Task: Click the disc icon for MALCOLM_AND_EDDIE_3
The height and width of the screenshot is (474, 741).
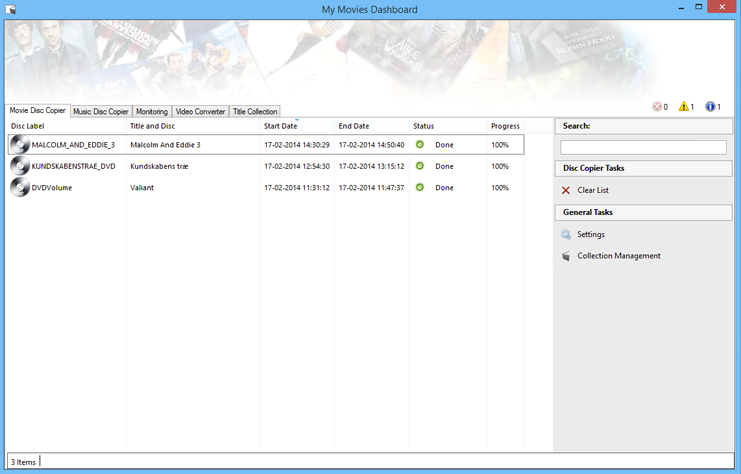Action: coord(20,144)
